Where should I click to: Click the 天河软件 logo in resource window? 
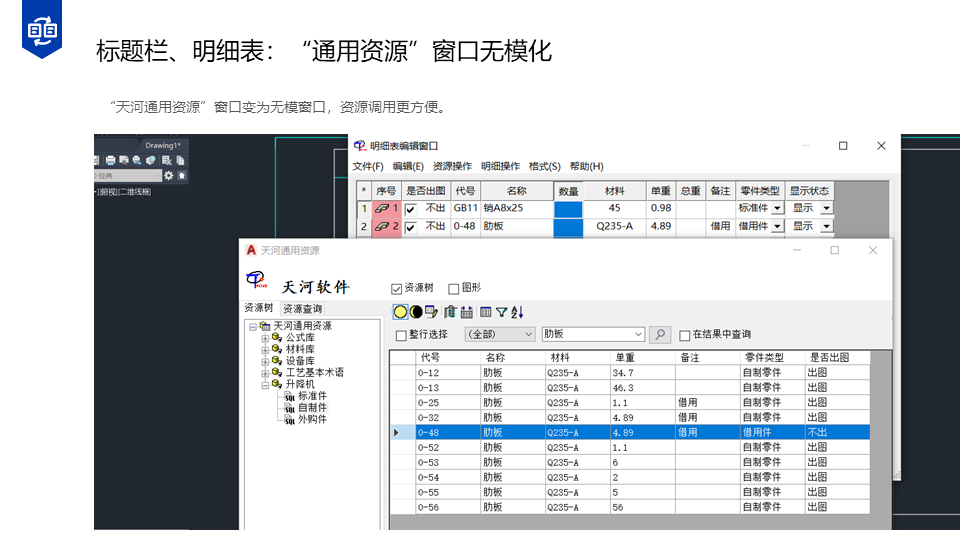(x=257, y=281)
